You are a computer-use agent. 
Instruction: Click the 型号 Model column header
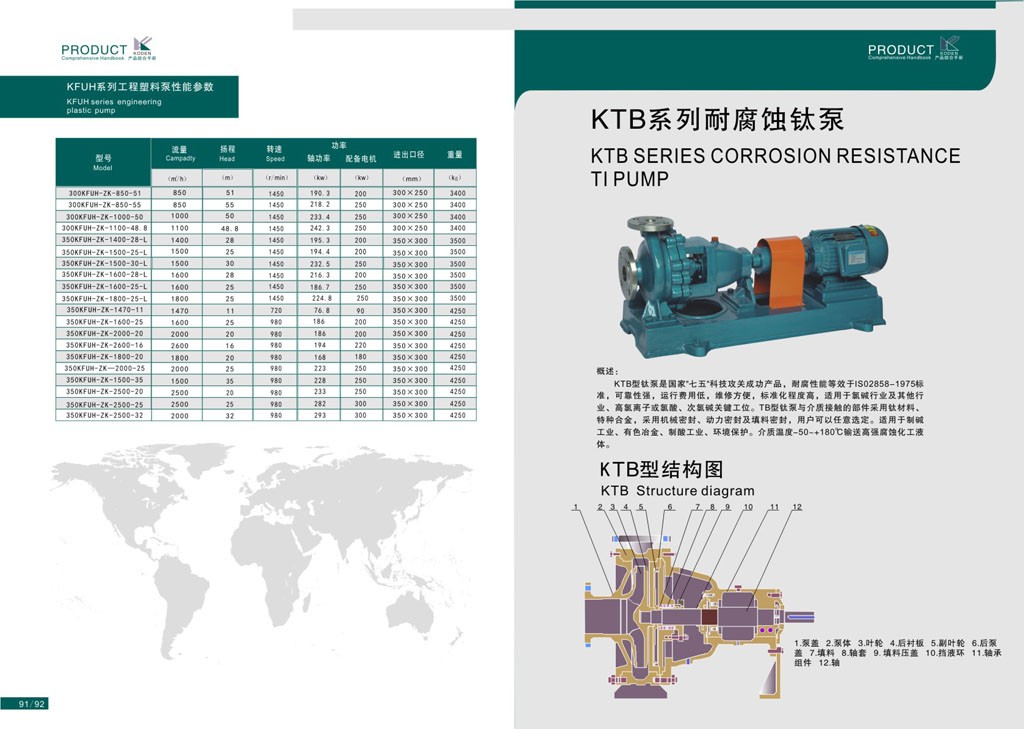pos(103,162)
